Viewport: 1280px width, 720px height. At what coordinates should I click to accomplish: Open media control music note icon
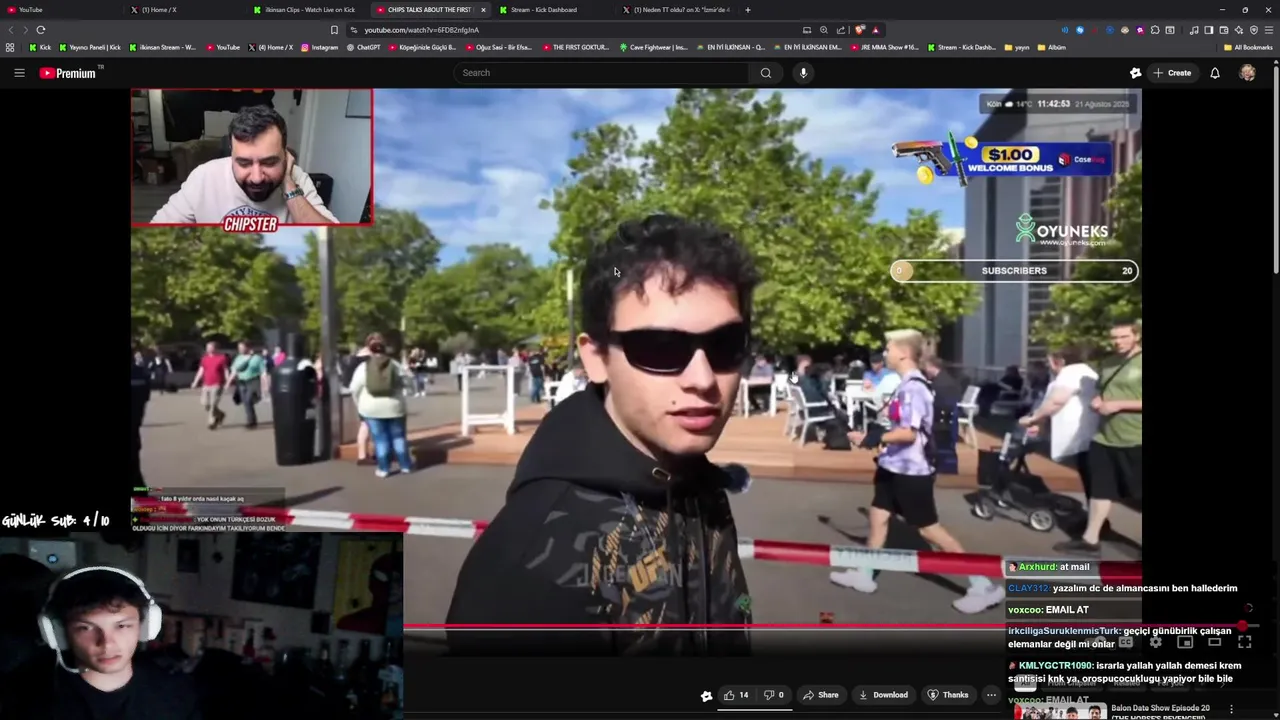pos(1193,30)
